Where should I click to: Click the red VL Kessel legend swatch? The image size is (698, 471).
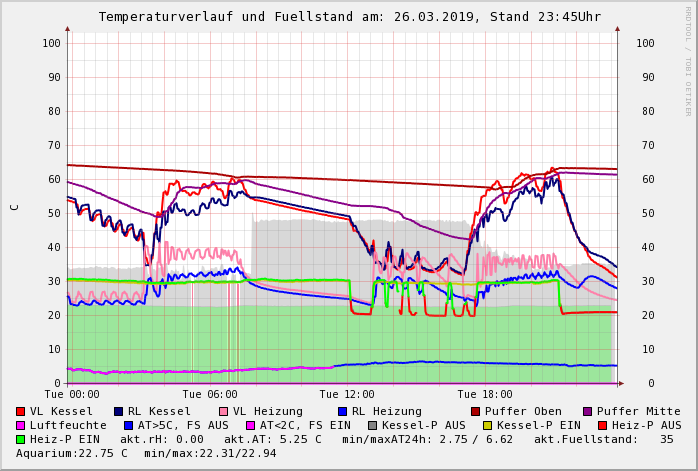point(21,411)
